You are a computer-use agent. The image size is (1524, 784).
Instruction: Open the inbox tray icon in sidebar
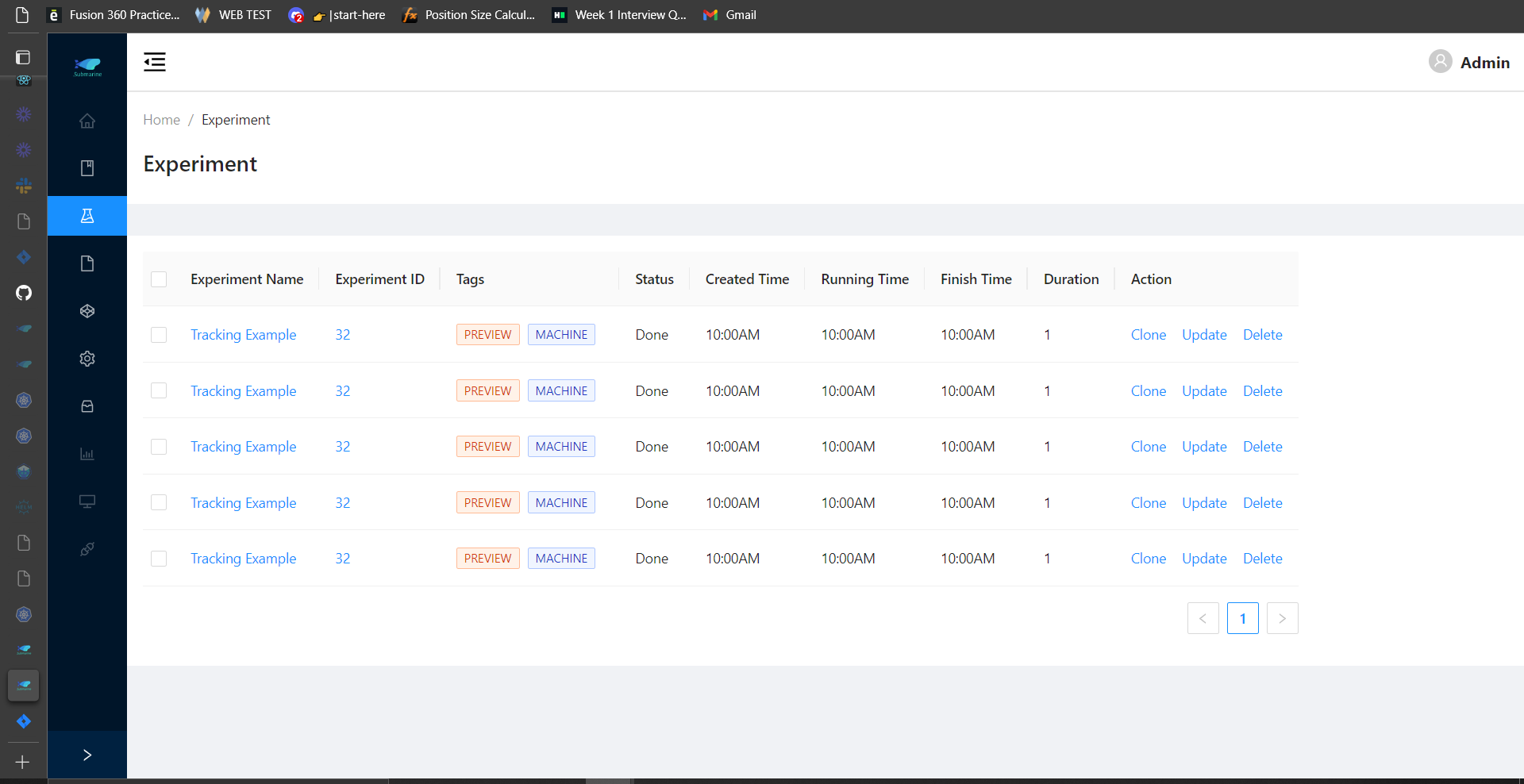(87, 406)
